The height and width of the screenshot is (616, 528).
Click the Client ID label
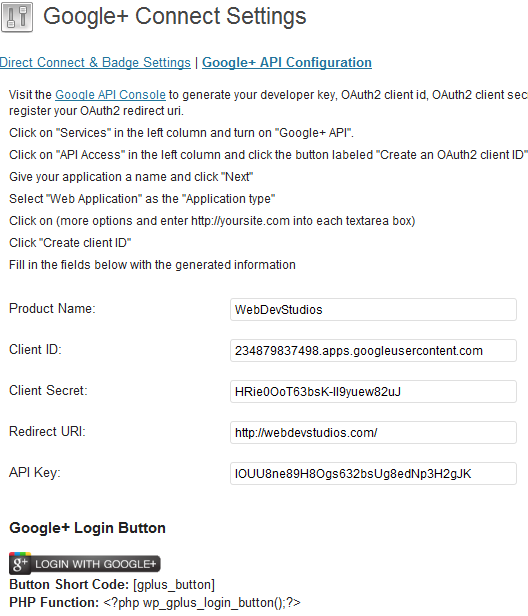(35, 350)
